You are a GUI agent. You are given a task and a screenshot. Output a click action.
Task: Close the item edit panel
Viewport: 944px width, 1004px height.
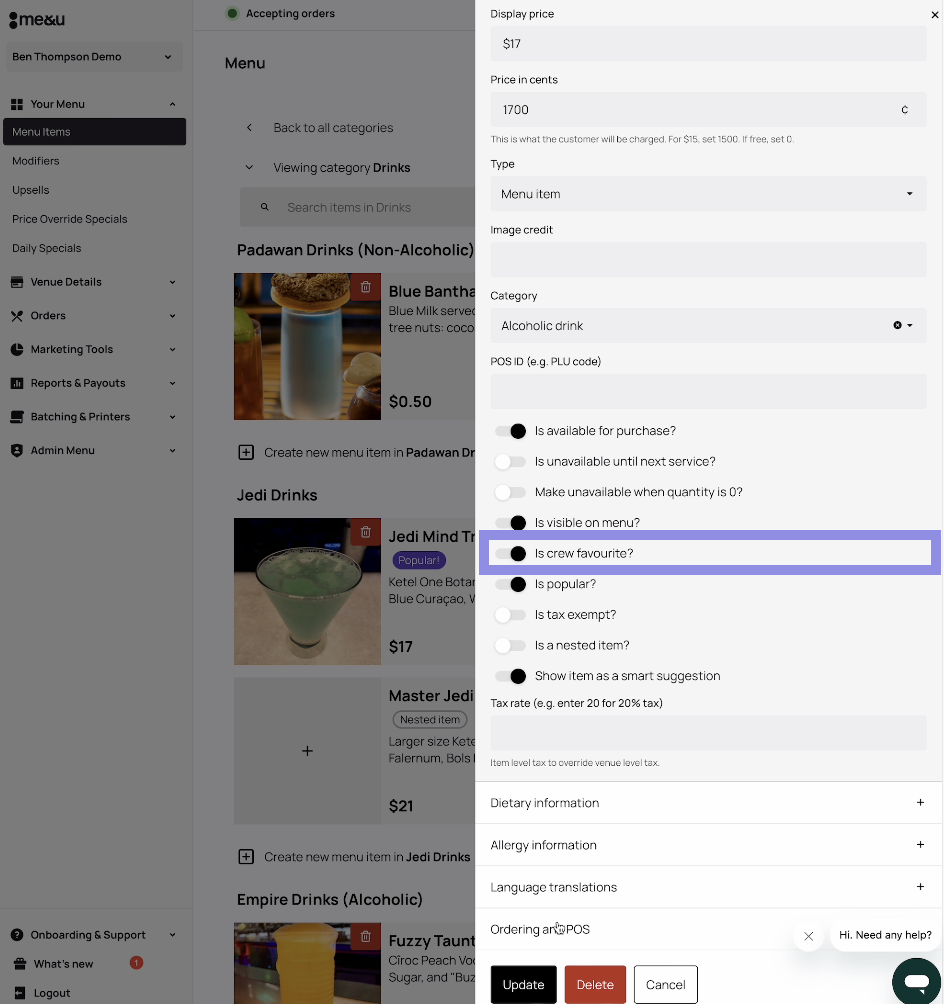934,15
